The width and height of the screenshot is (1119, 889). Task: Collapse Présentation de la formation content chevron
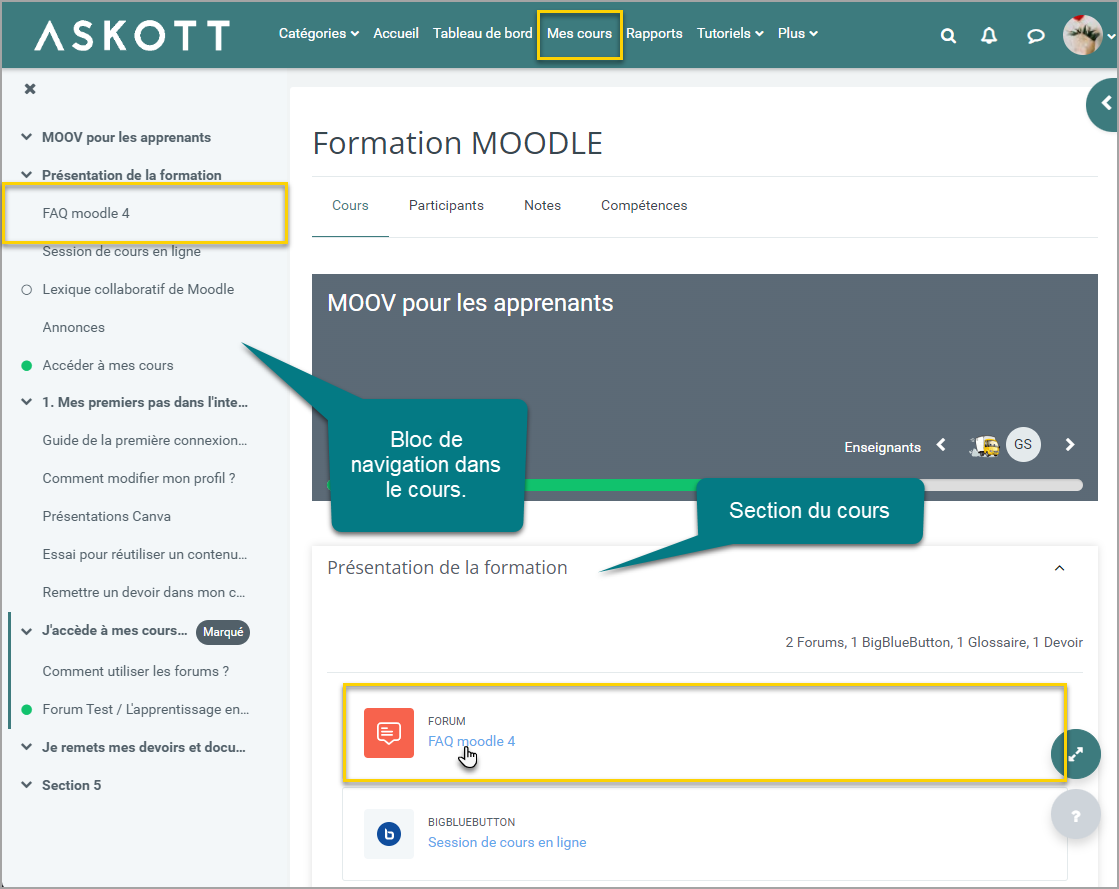click(x=1060, y=569)
